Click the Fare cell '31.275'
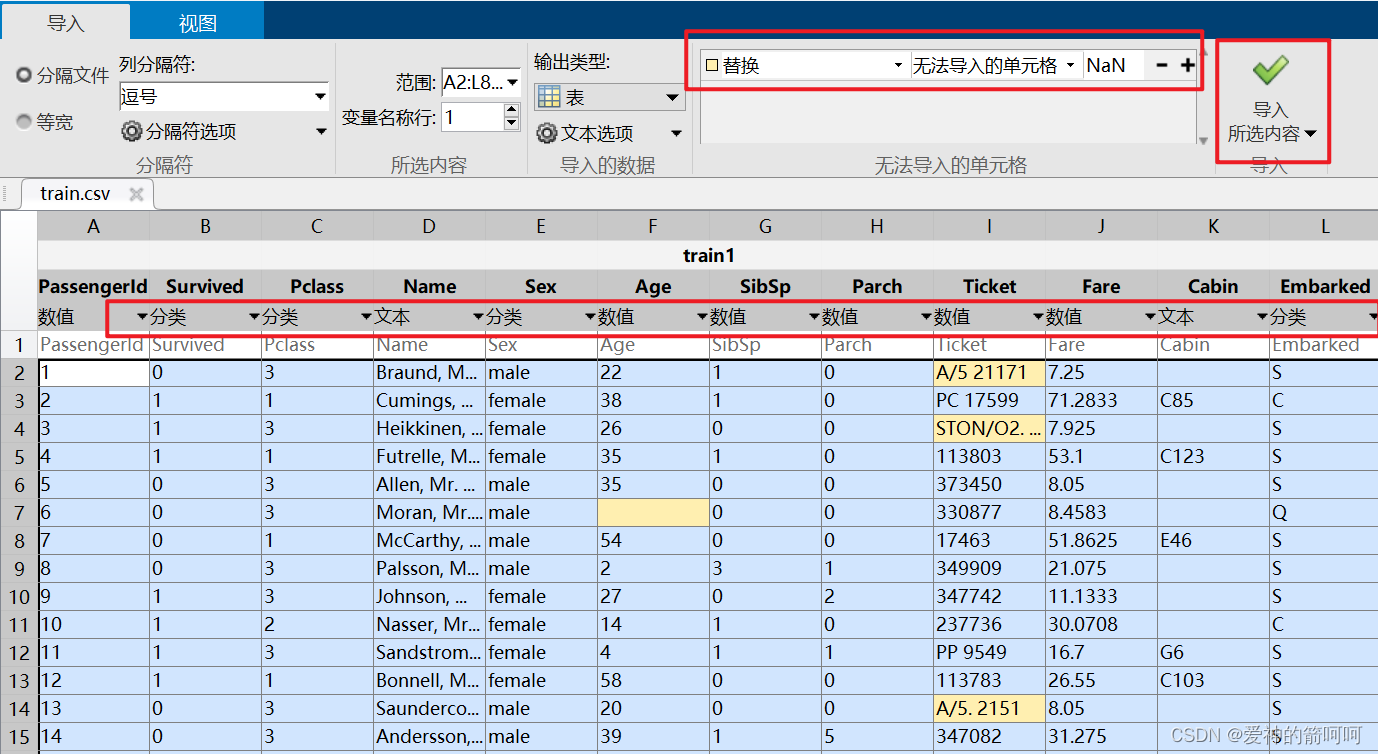Viewport: 1378px width, 754px height. 1102,737
